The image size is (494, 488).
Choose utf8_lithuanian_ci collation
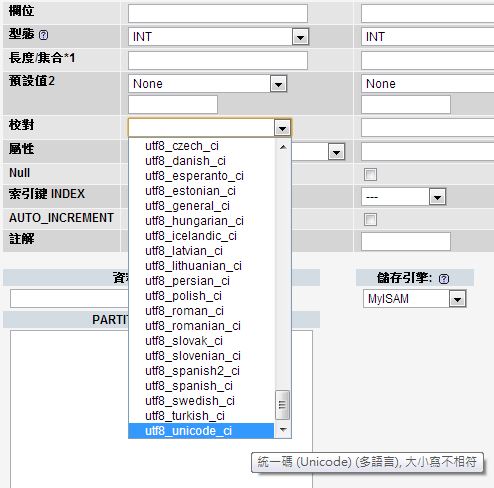(x=201, y=266)
